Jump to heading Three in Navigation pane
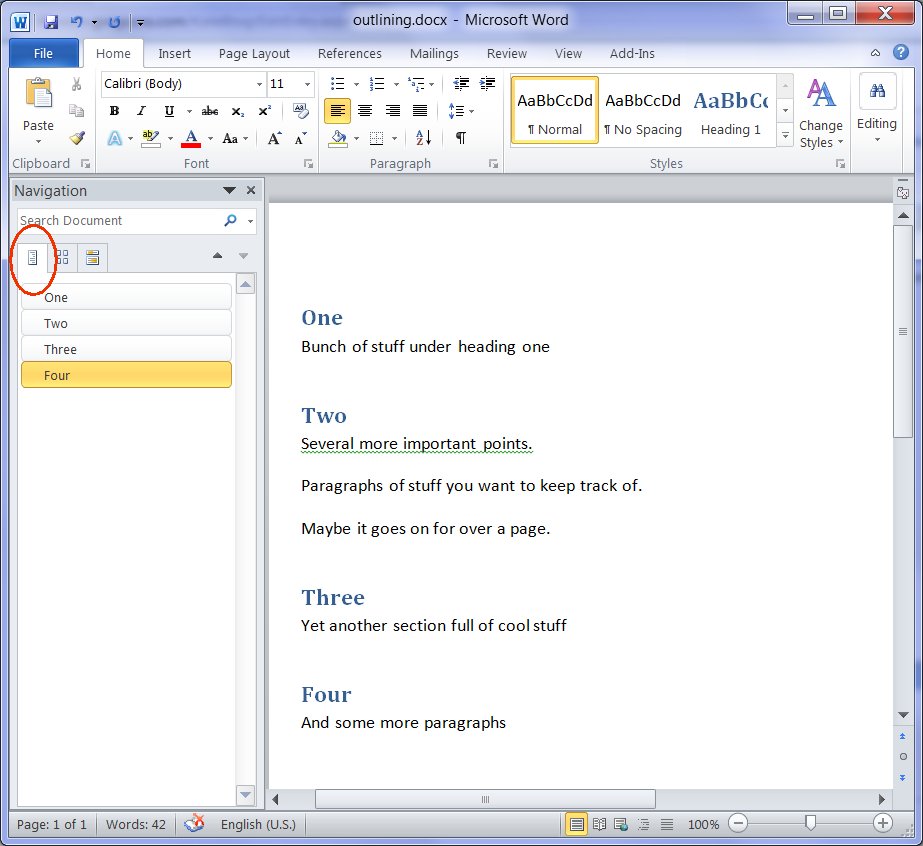This screenshot has width=923, height=846. [127, 349]
